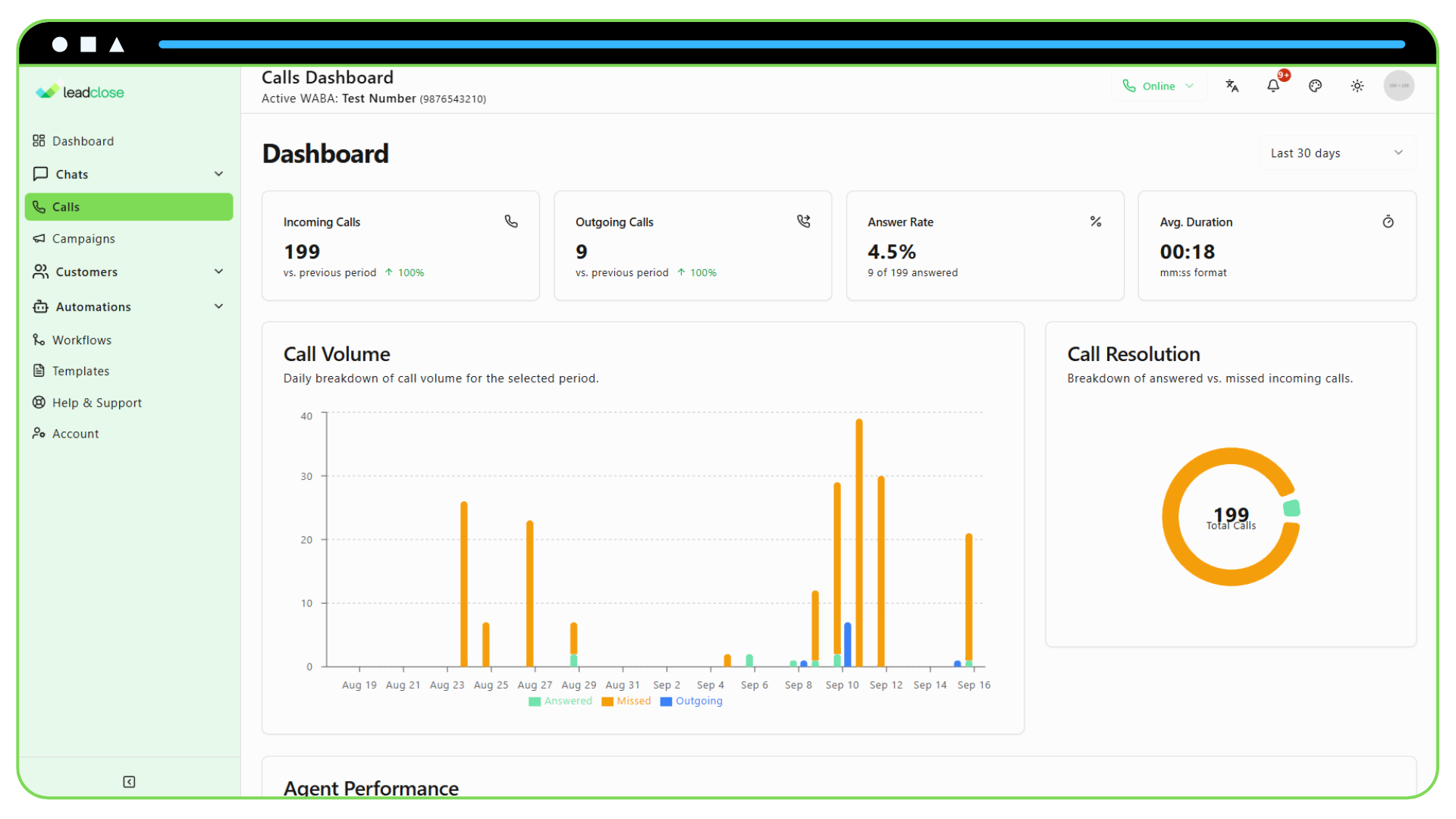
Task: Toggle the Answered series in the chart legend
Action: [561, 701]
